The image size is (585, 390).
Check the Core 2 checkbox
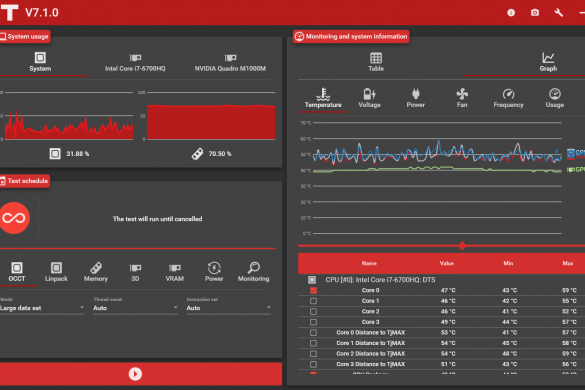click(313, 311)
